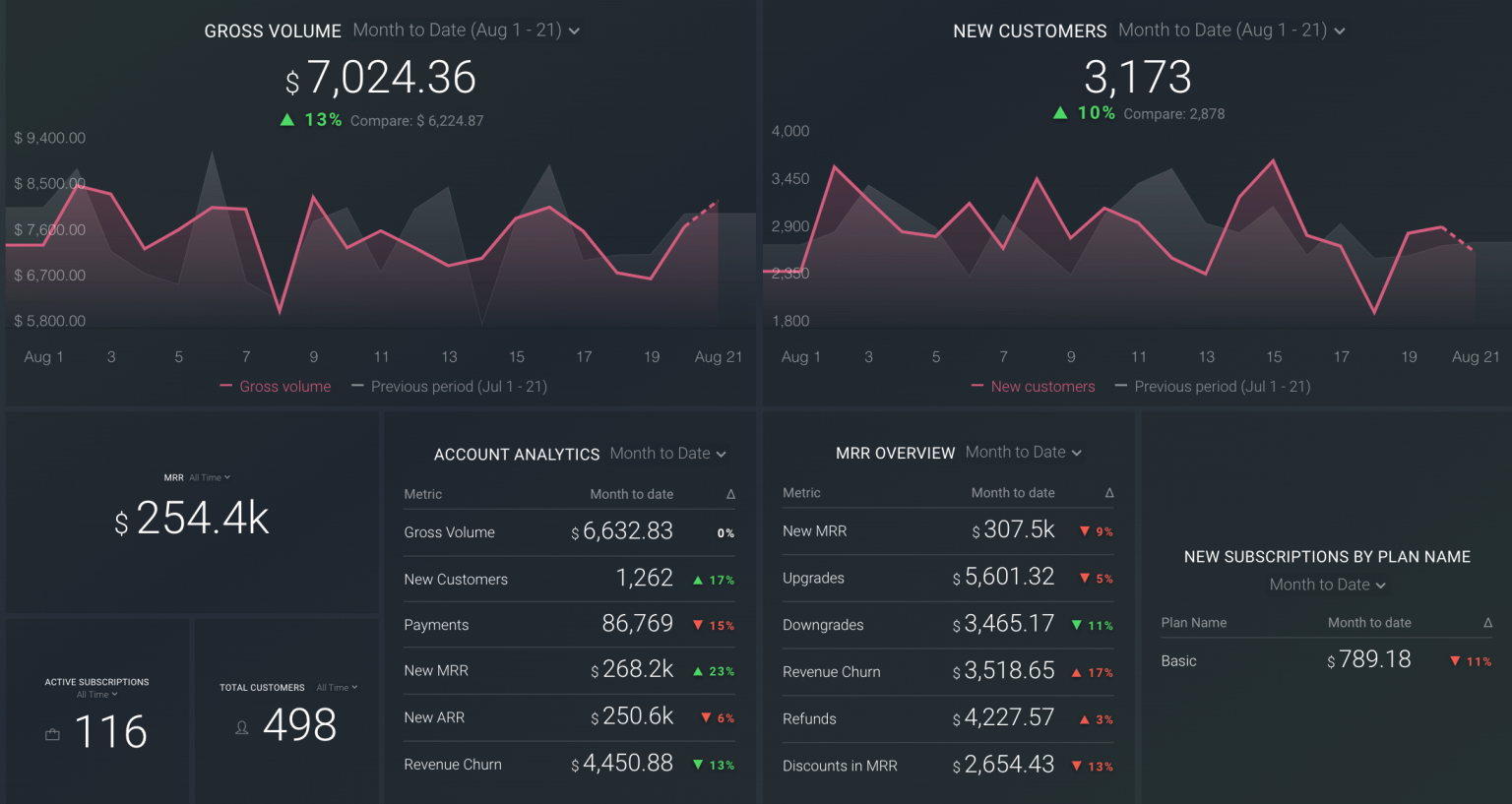This screenshot has height=804, width=1512.
Task: Click the briefcase icon beside the 116 count
Action: [52, 733]
